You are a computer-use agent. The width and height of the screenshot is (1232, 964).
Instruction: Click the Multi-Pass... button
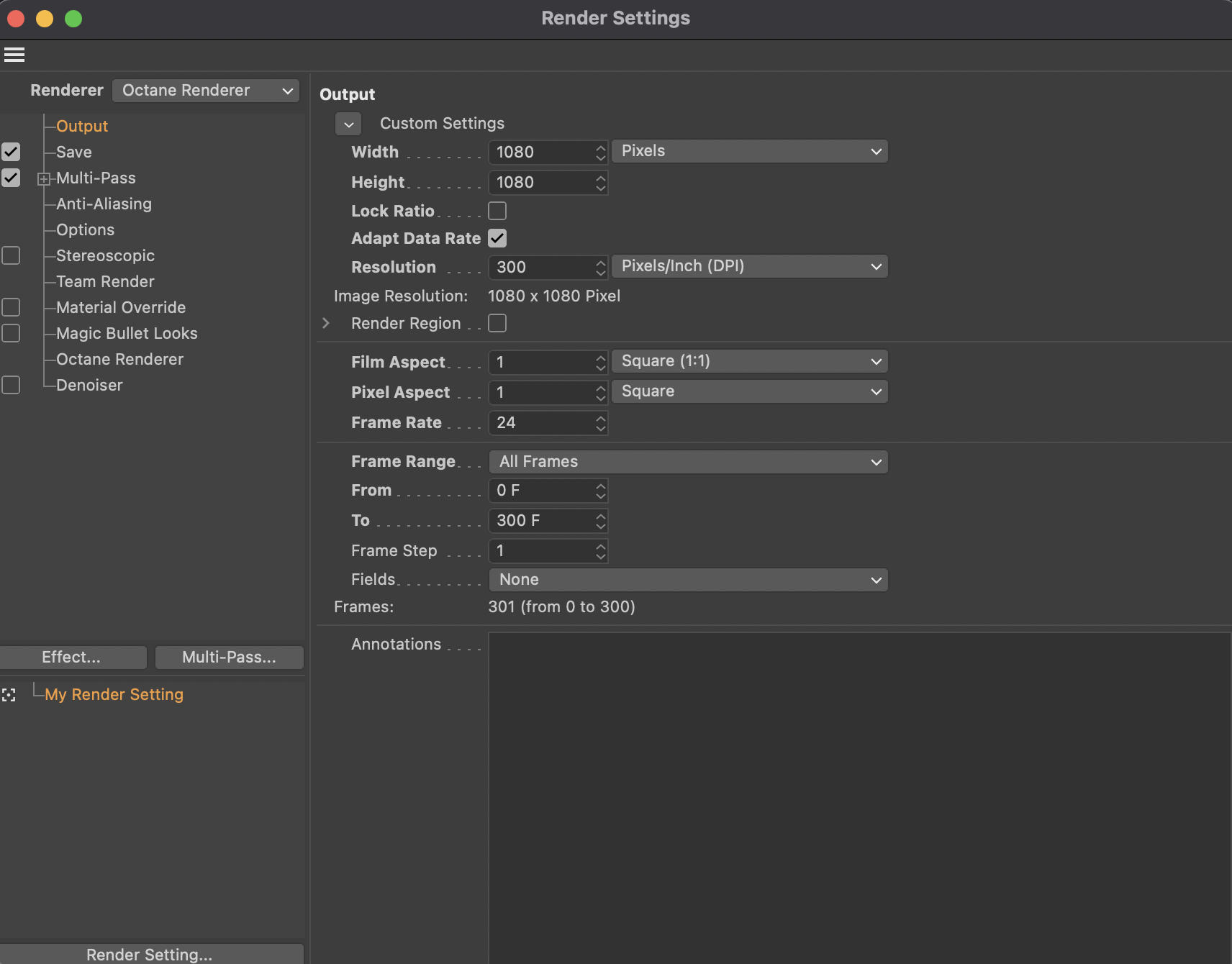pyautogui.click(x=229, y=658)
